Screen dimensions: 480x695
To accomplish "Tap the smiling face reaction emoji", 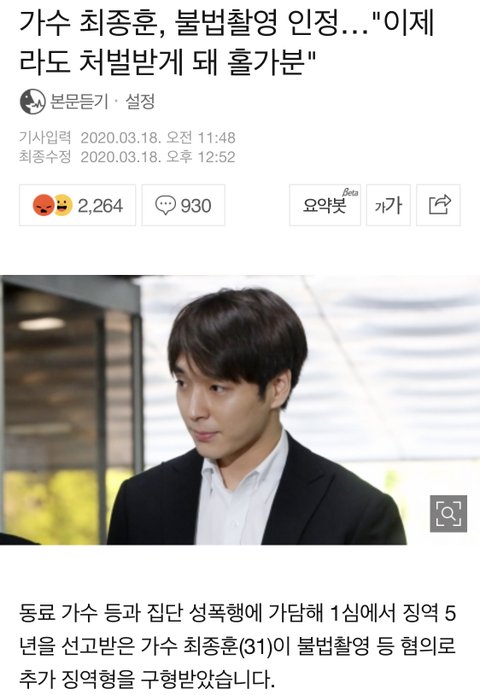I will point(63,205).
